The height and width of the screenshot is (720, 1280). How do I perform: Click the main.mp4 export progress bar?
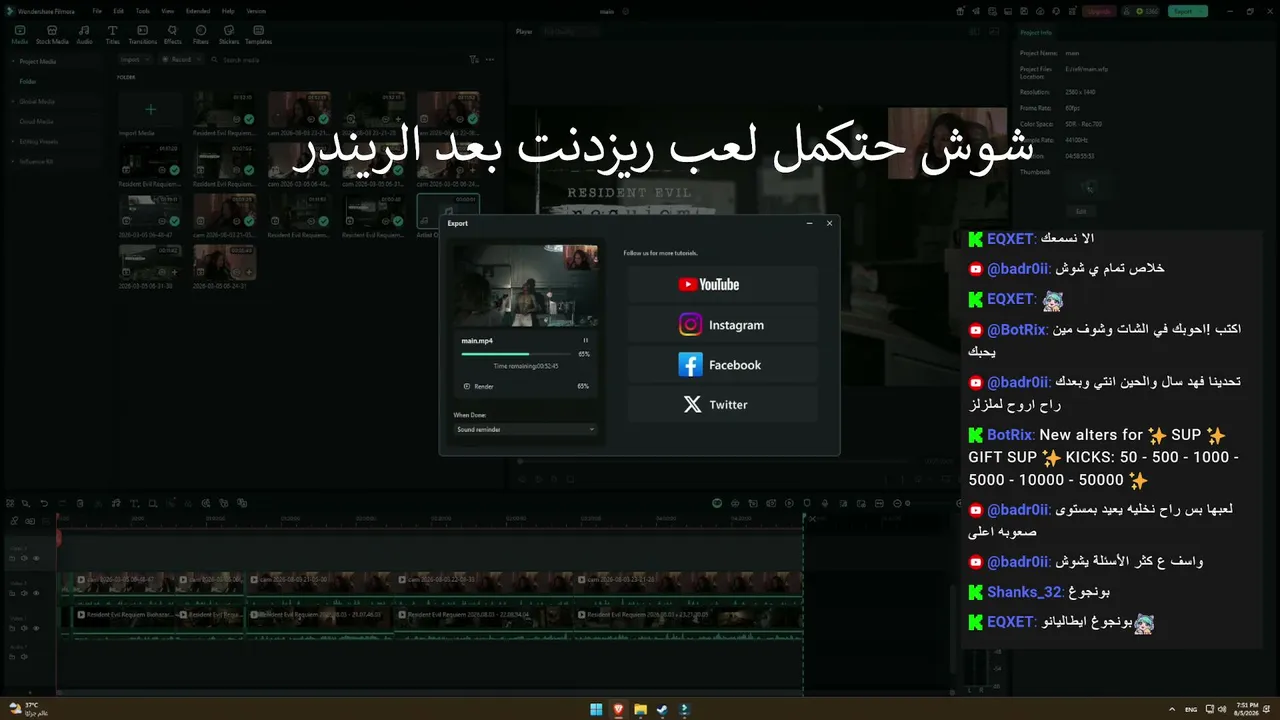pos(518,354)
